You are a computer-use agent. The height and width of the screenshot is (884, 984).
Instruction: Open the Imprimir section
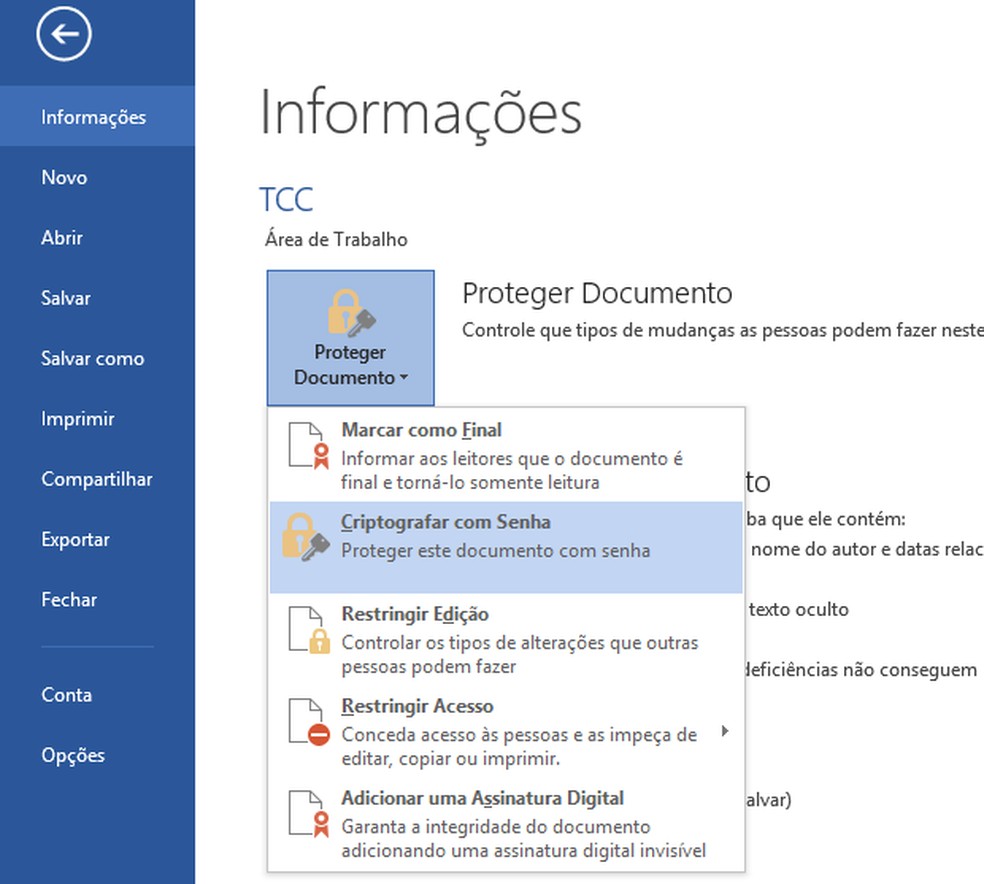[x=75, y=418]
